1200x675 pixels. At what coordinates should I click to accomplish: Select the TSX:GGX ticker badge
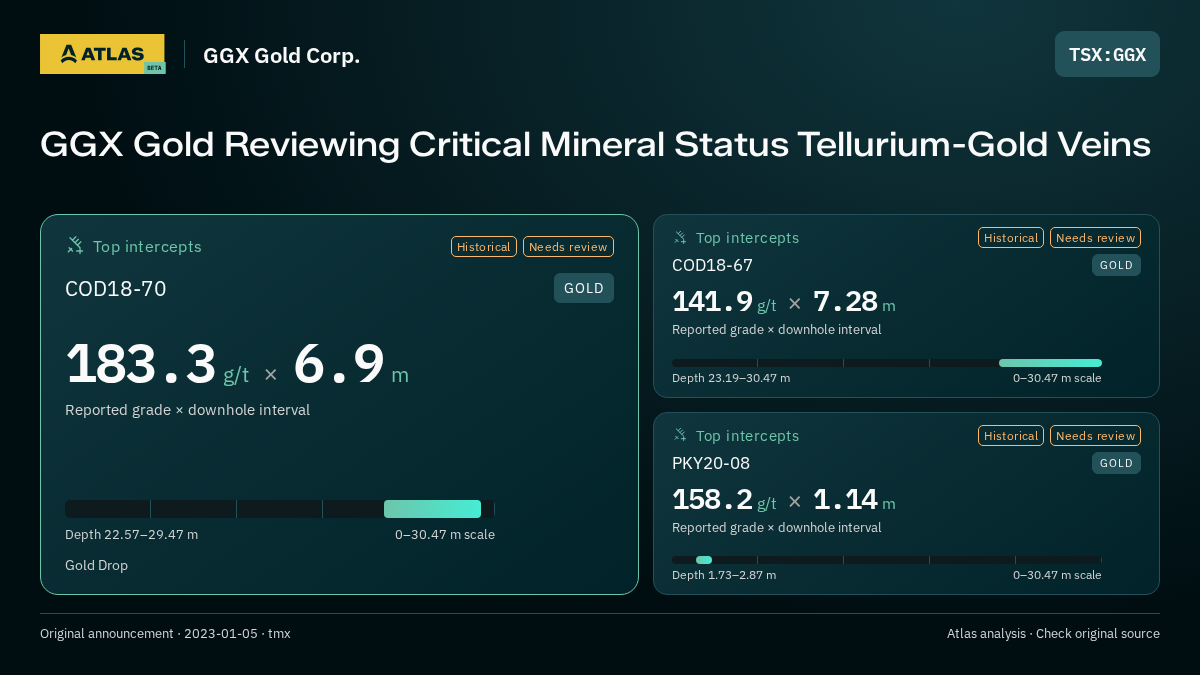[1107, 54]
